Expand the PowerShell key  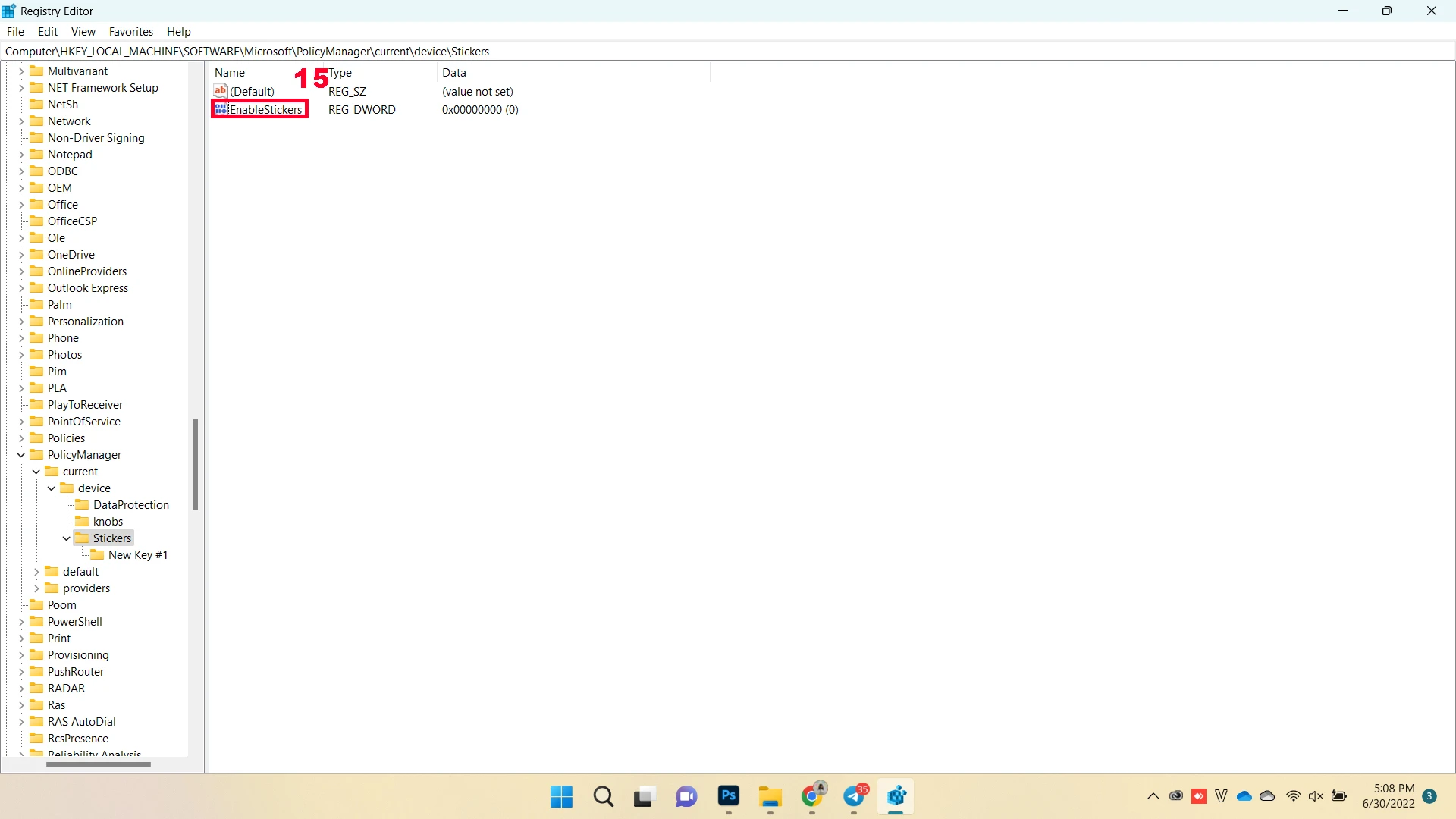pyautogui.click(x=21, y=622)
